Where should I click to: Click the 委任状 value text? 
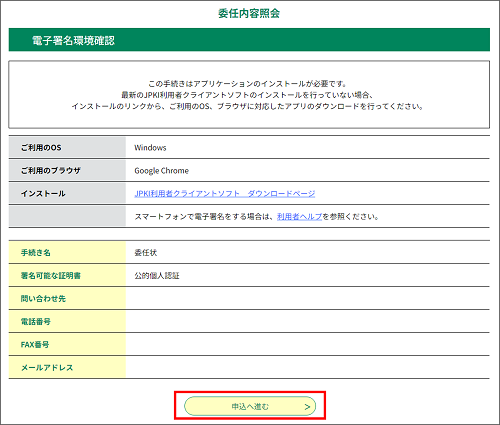point(146,252)
